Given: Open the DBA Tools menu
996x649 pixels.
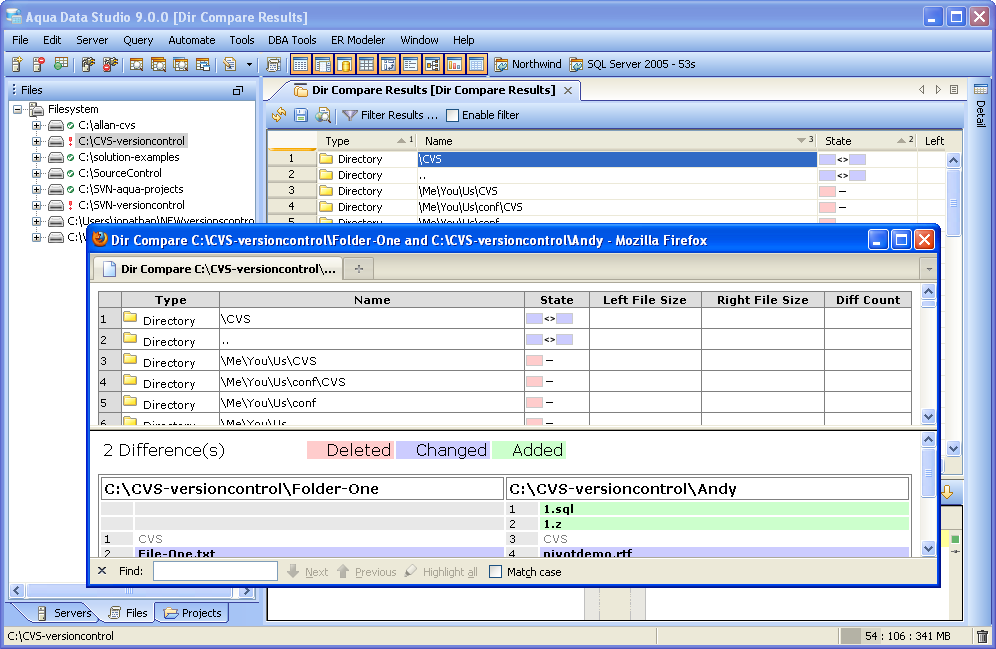Looking at the screenshot, I should click(292, 40).
